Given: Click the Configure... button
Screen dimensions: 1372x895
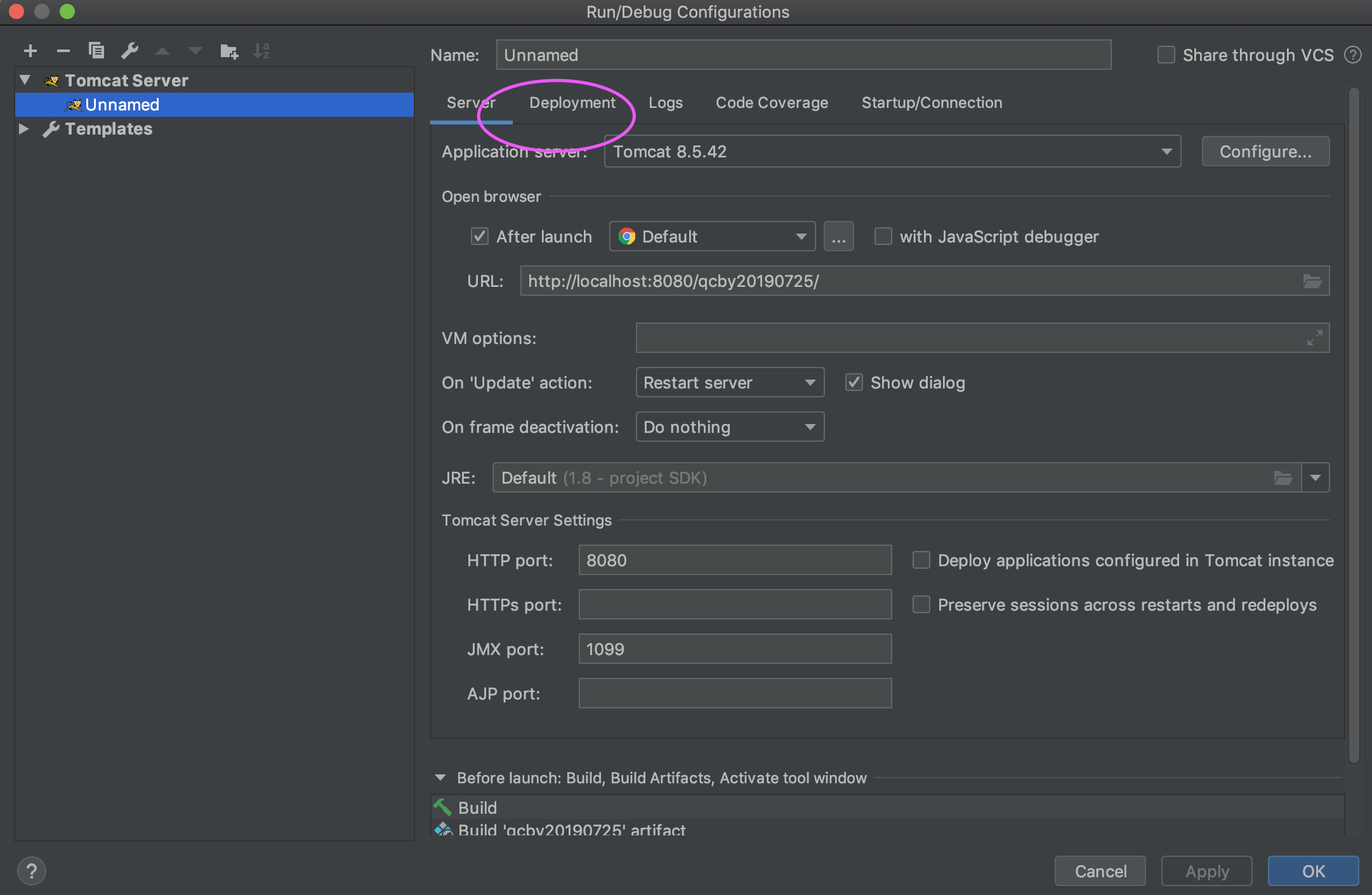Looking at the screenshot, I should click(x=1265, y=152).
